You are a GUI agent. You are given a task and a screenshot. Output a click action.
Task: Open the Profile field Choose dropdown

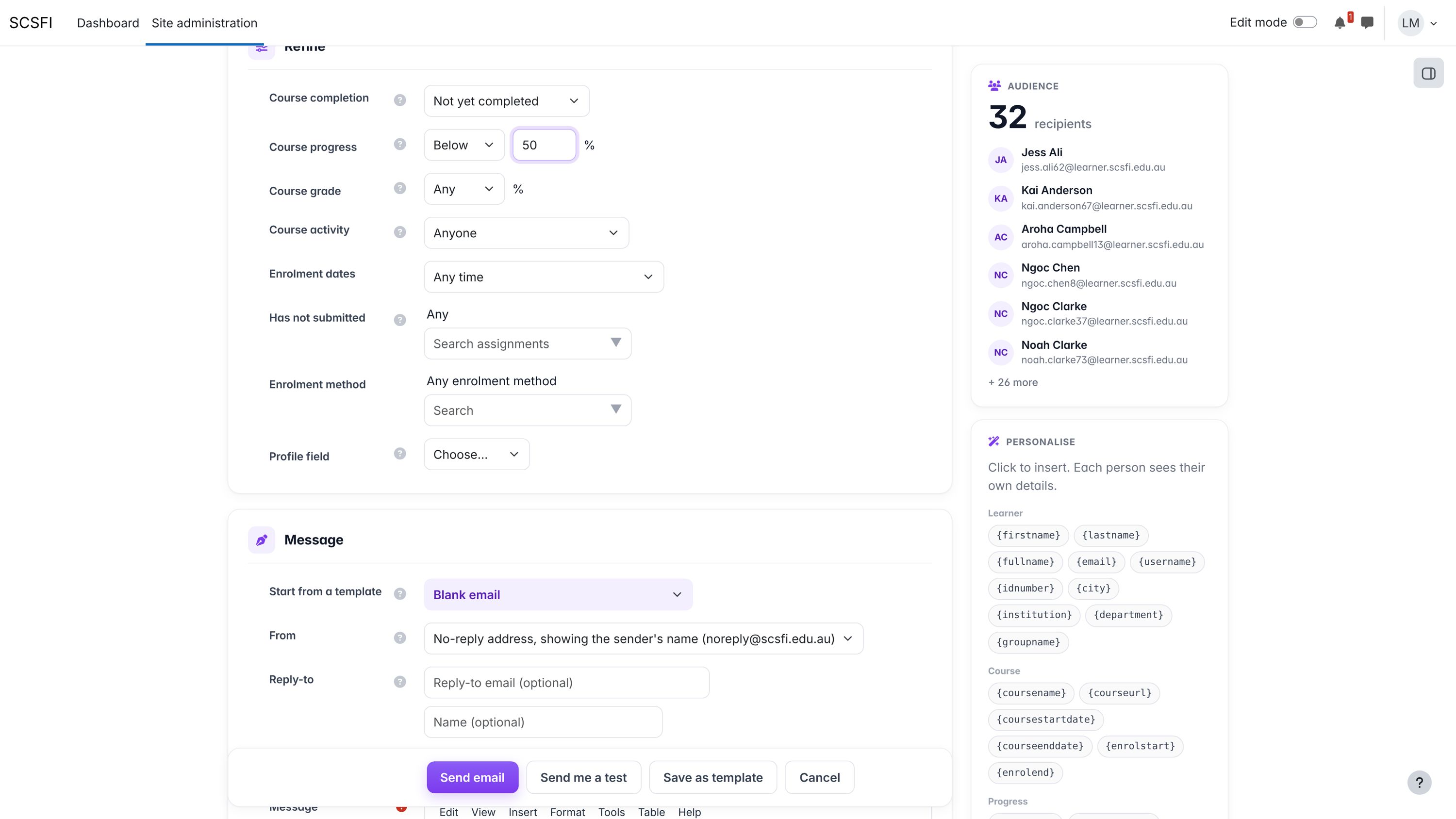477,455
